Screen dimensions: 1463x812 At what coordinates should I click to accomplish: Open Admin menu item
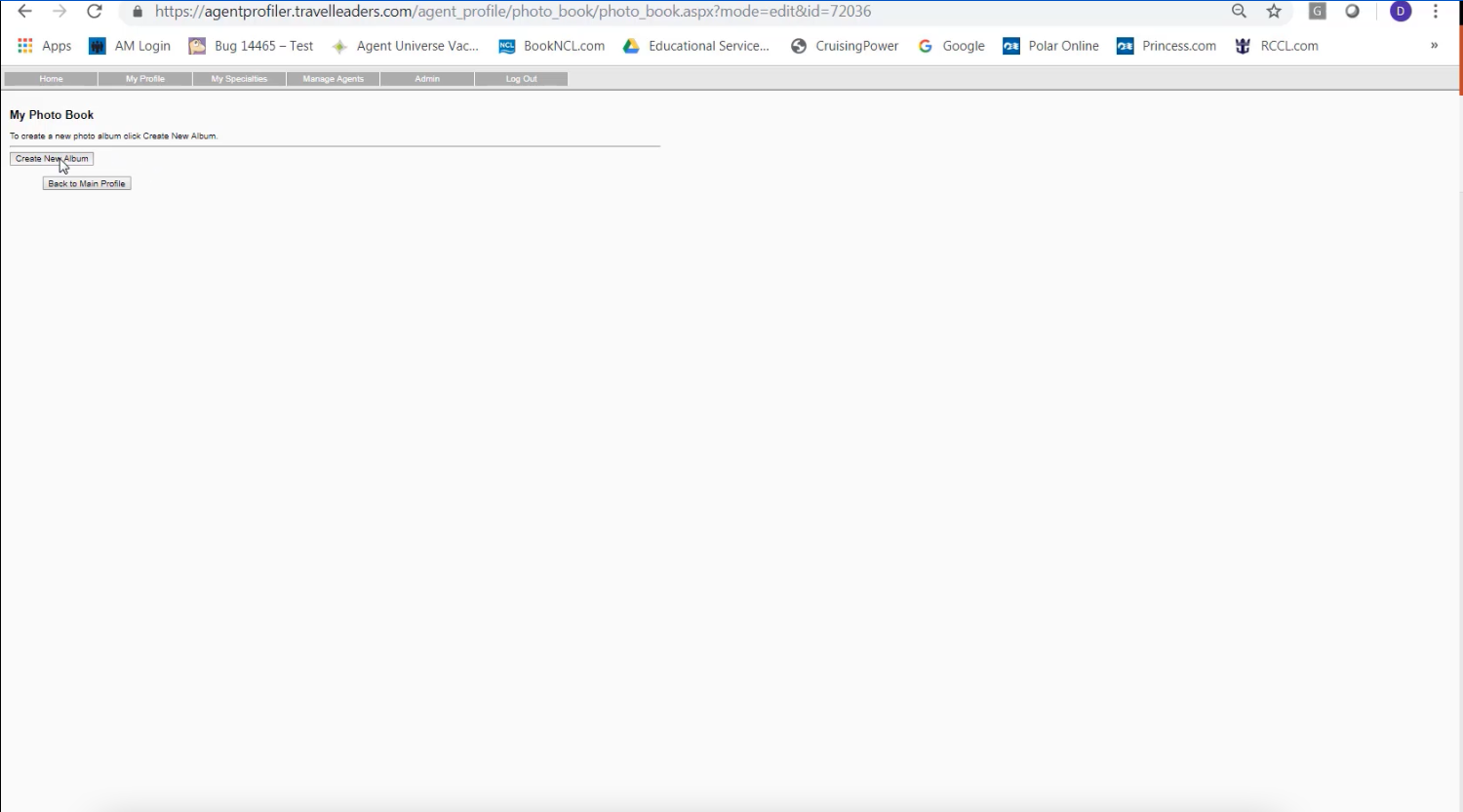(x=427, y=79)
